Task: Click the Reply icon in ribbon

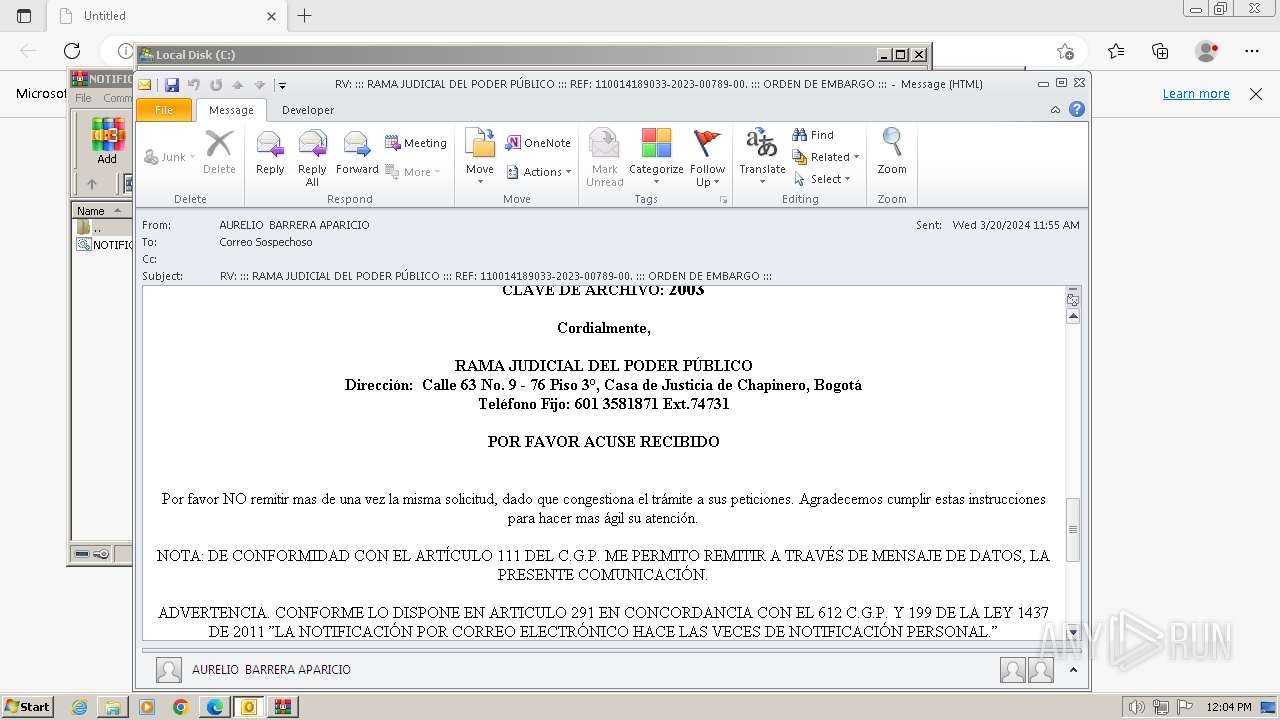Action: pos(270,154)
